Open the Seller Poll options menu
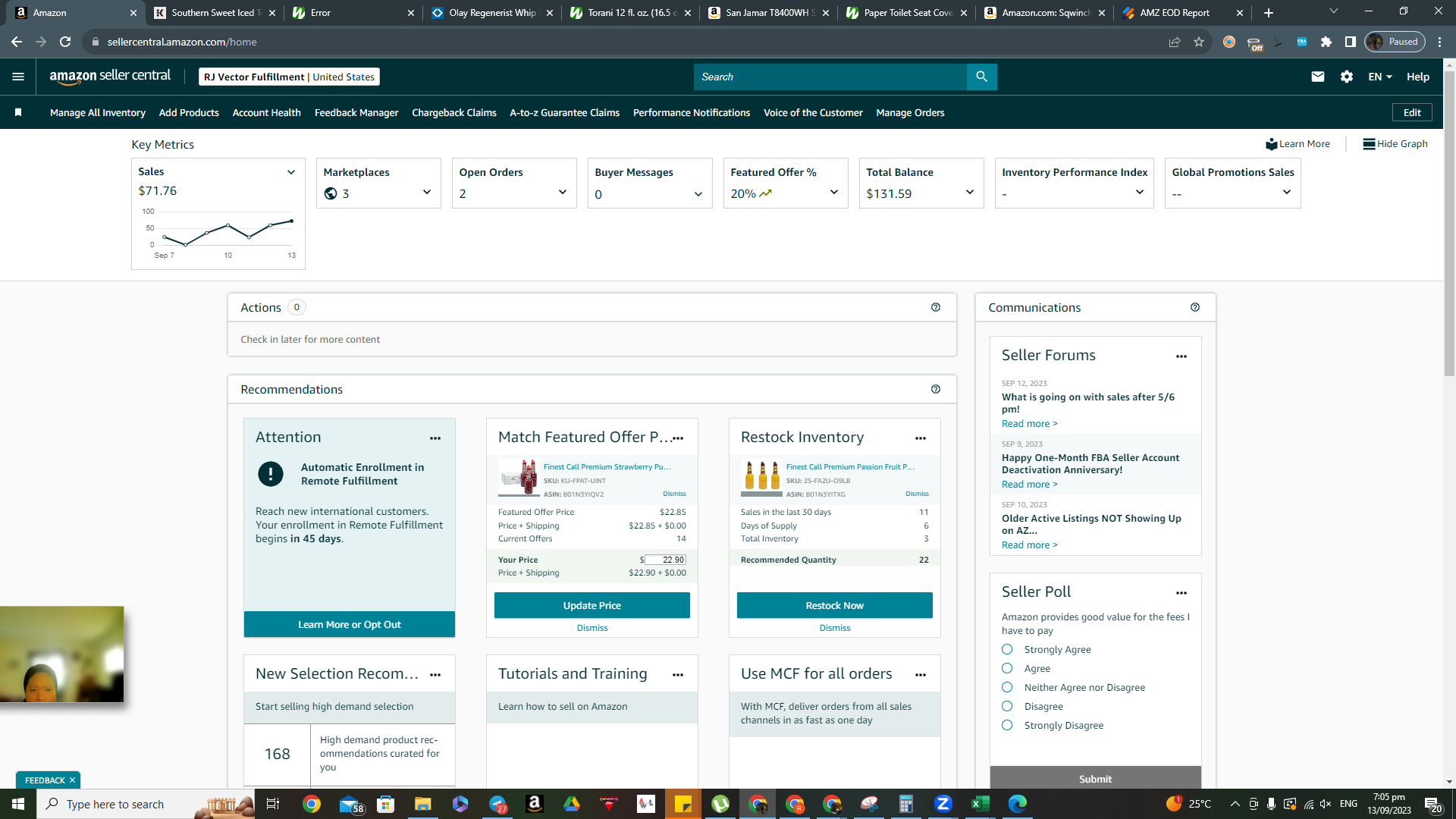The height and width of the screenshot is (819, 1456). (x=1181, y=593)
